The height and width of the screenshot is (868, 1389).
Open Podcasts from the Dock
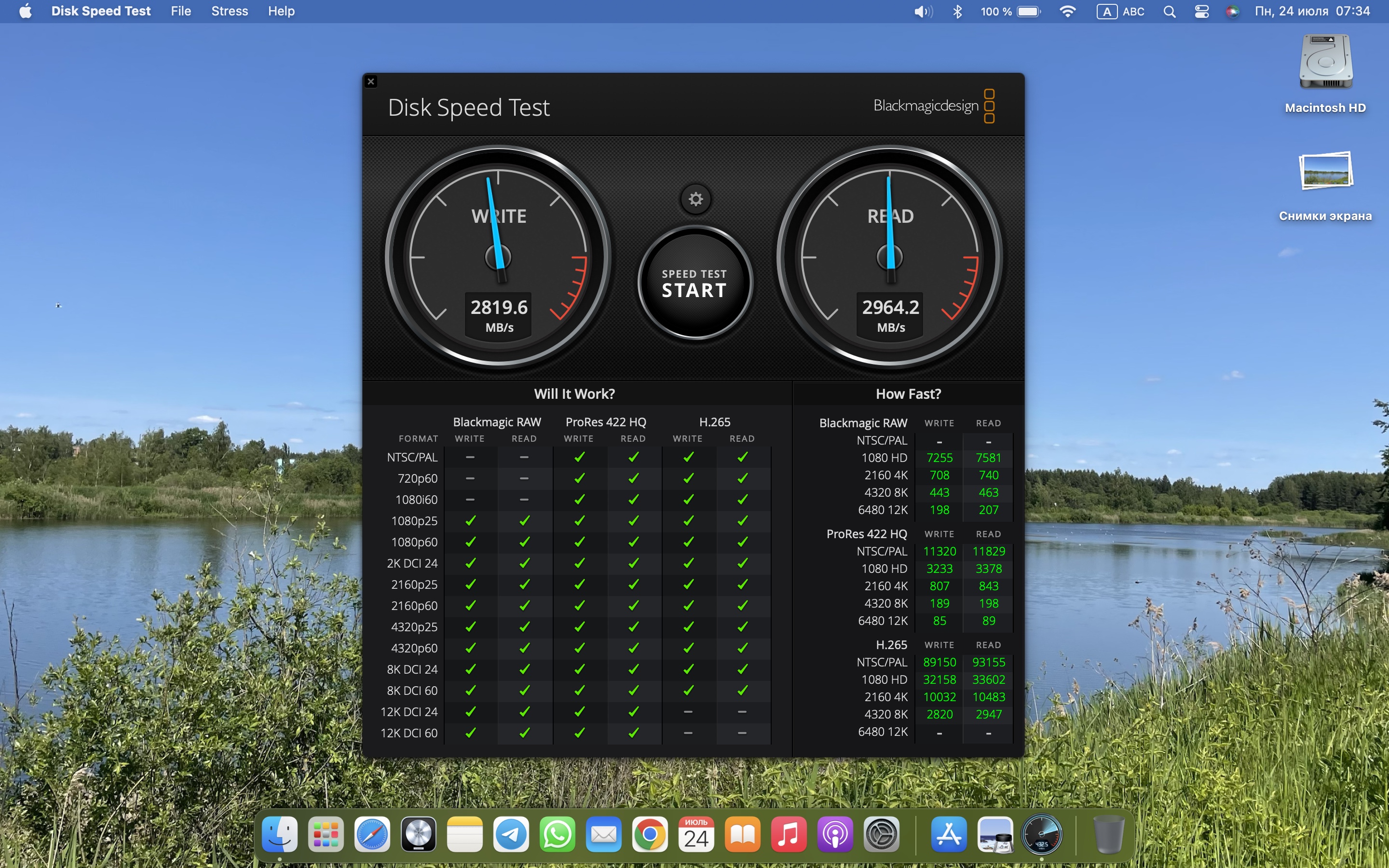click(x=835, y=834)
